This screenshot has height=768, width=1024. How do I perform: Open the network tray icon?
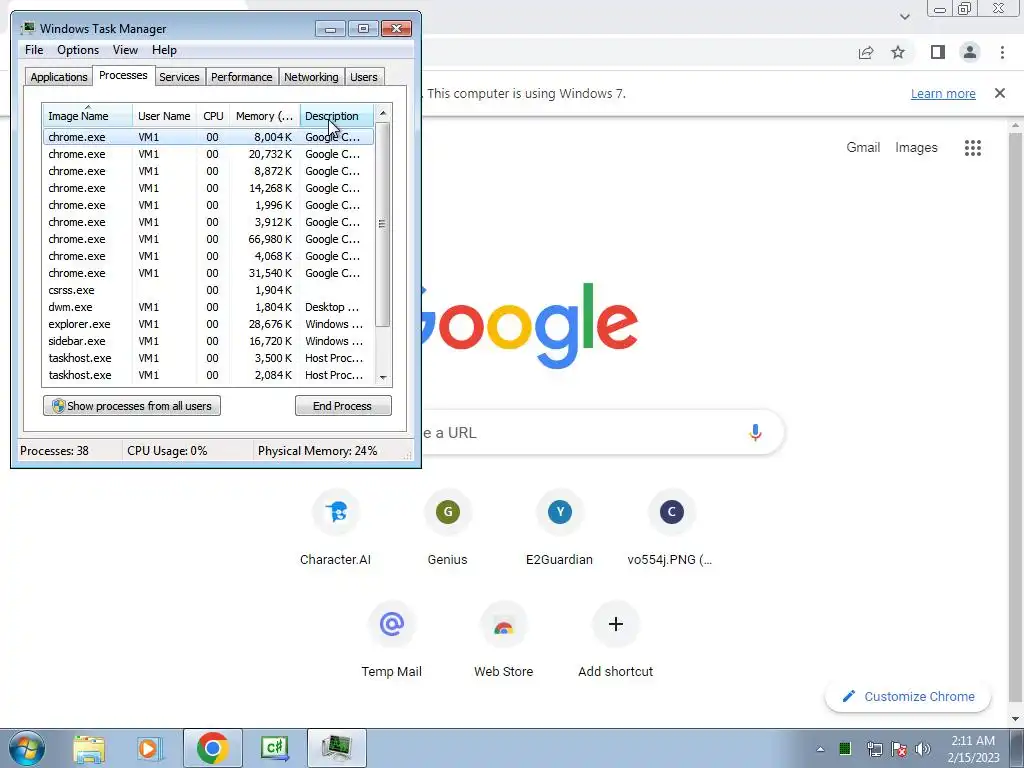(874, 749)
